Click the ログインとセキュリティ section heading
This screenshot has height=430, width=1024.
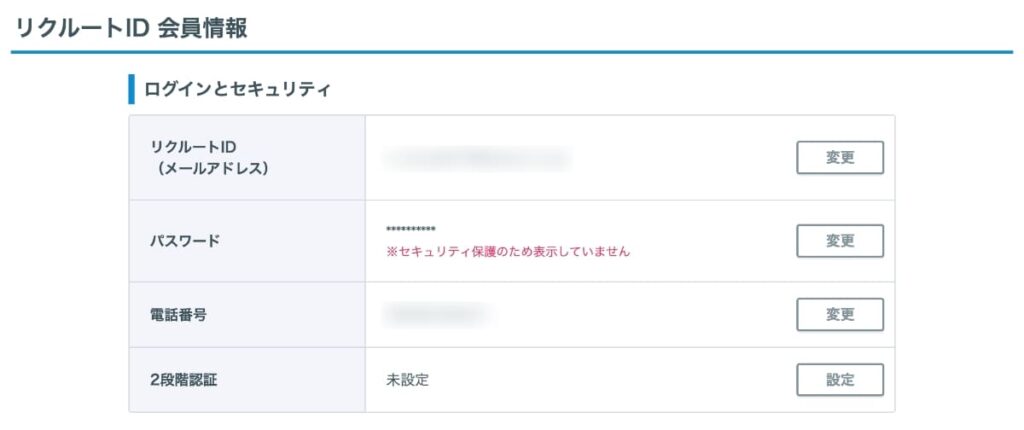point(237,89)
